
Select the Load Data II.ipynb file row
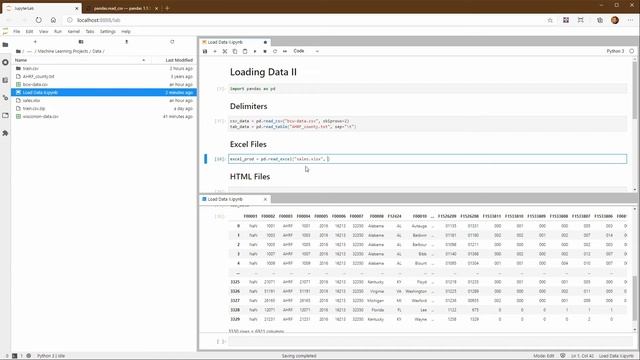click(104, 93)
